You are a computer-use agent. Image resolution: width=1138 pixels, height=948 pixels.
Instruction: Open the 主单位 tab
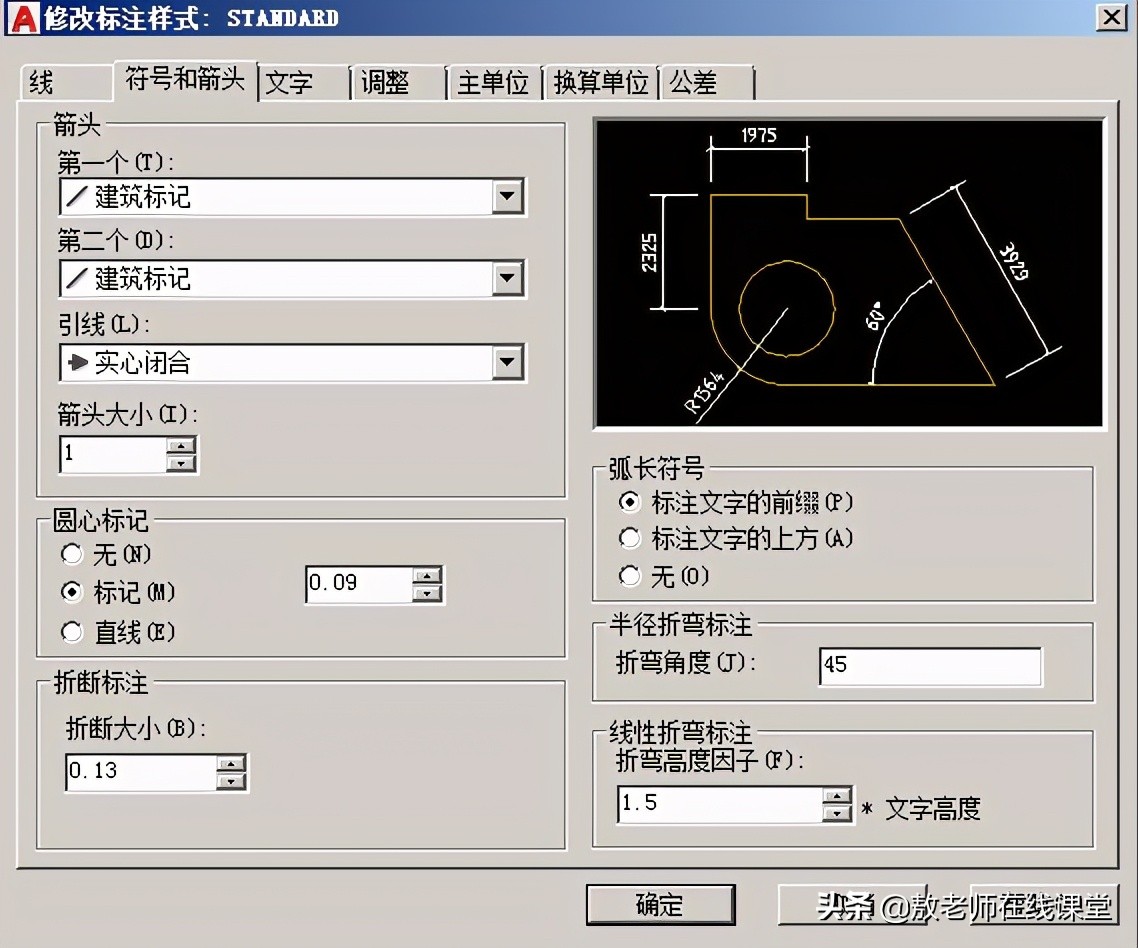tap(491, 83)
